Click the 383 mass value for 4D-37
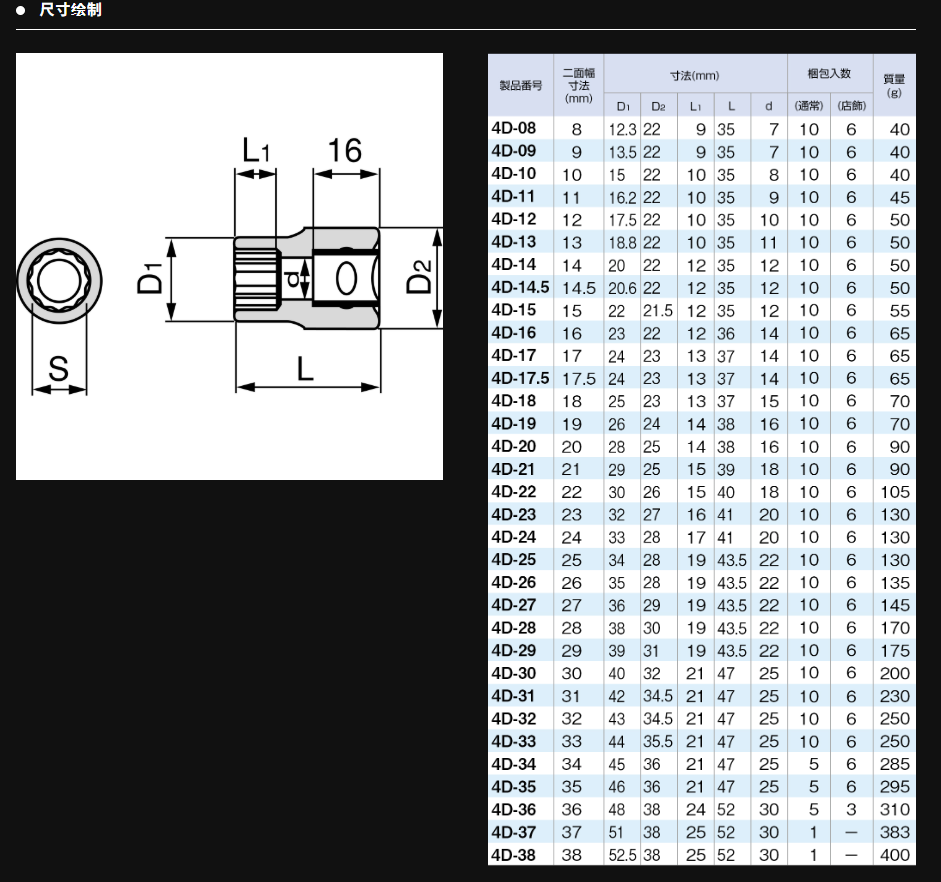 click(895, 832)
